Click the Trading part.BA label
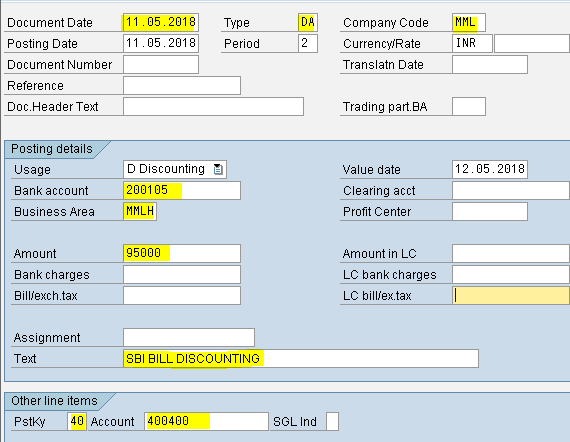 pos(385,107)
